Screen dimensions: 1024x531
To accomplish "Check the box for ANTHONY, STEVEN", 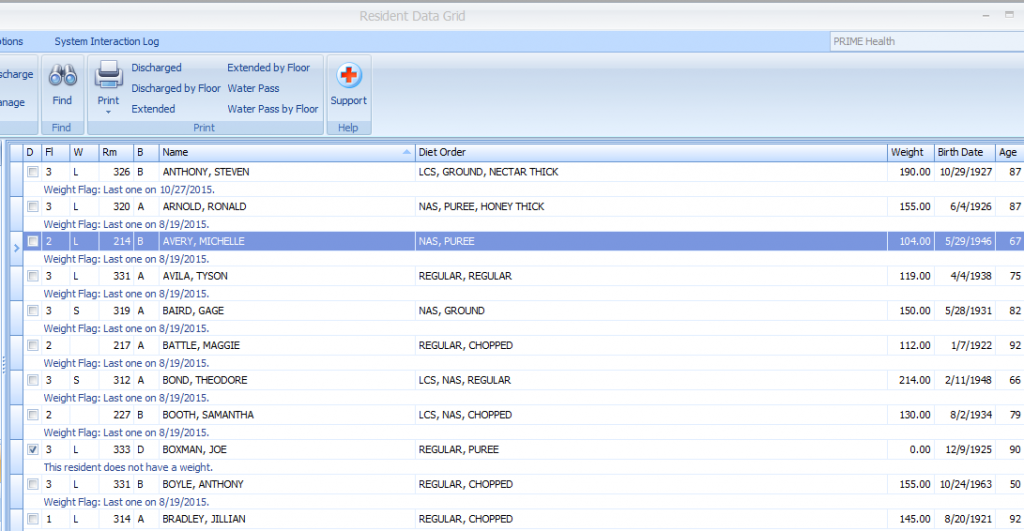I will tap(33, 172).
